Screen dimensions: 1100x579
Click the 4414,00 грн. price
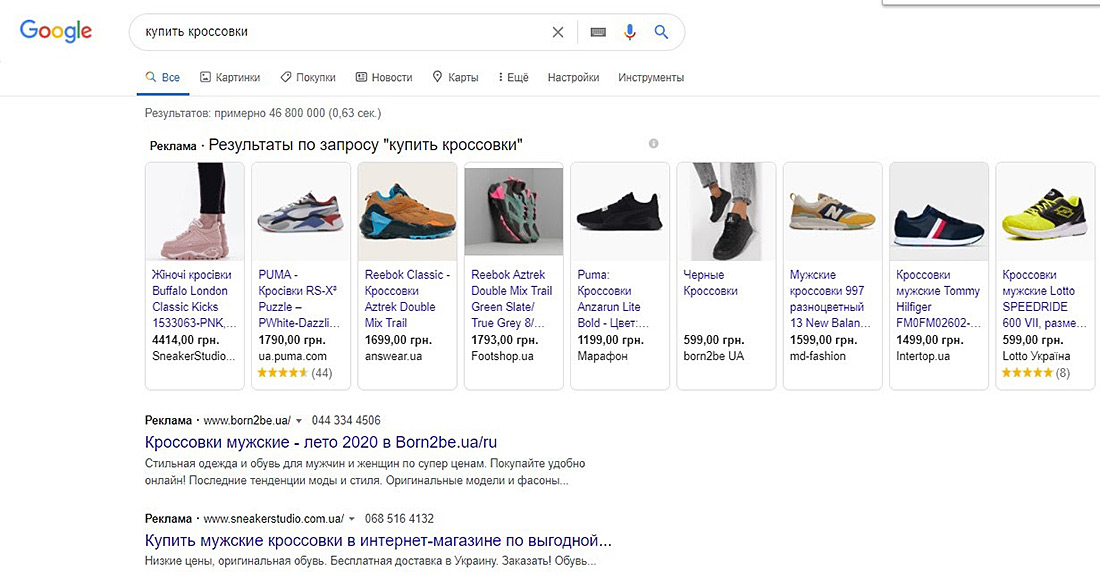tap(185, 340)
